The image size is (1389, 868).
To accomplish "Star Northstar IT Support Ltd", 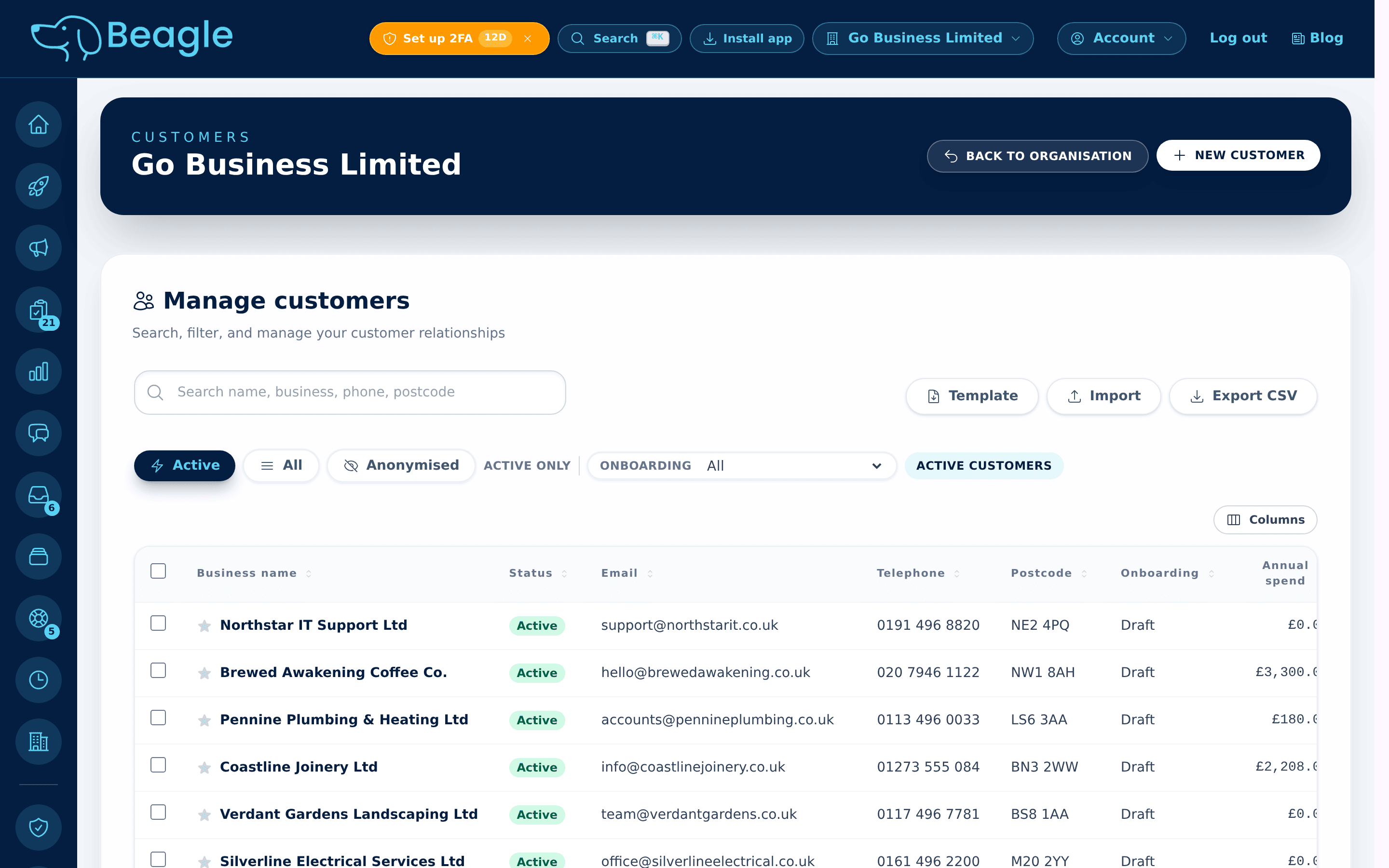I will pyautogui.click(x=204, y=626).
